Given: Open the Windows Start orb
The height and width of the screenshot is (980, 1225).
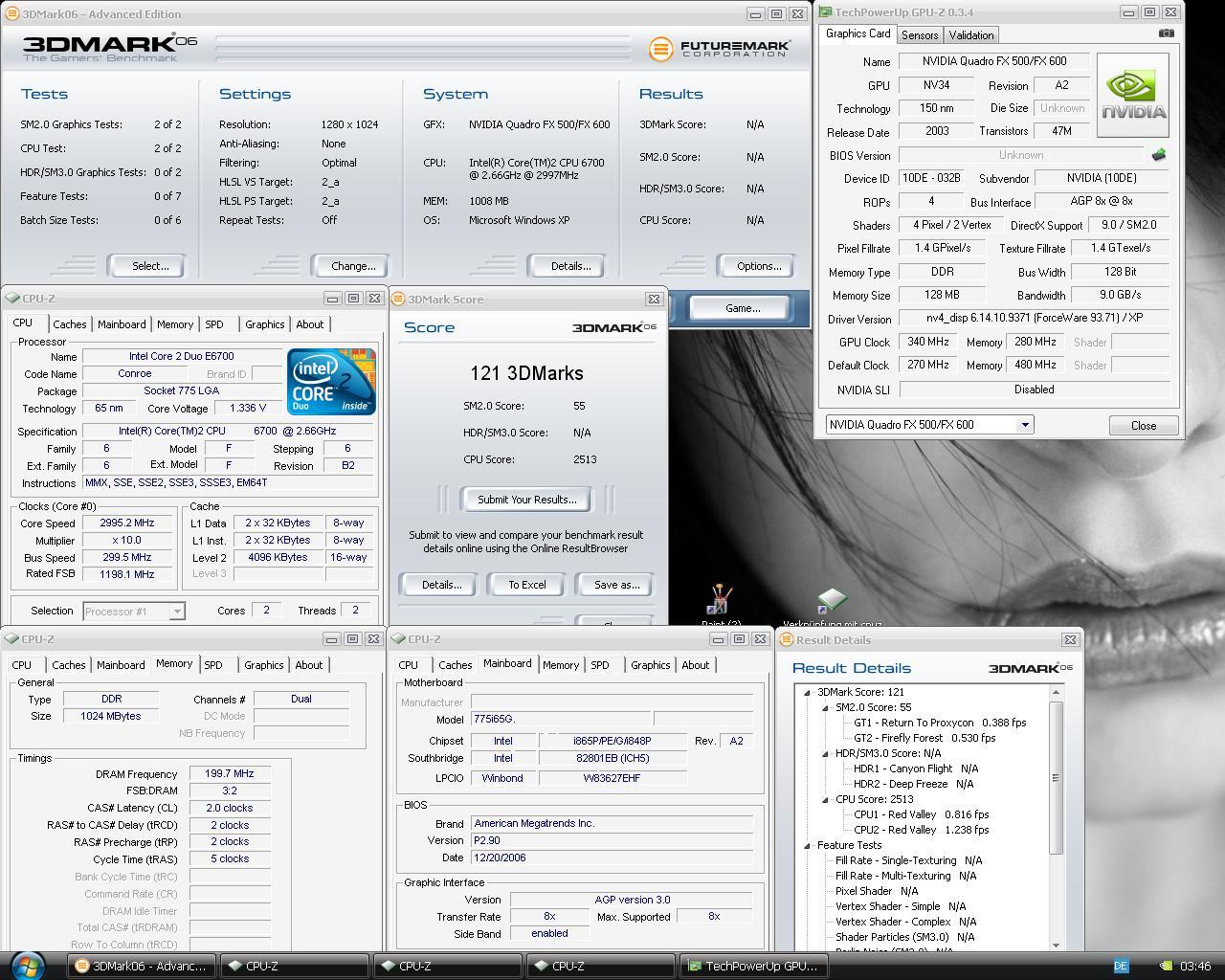Looking at the screenshot, I should (x=27, y=965).
